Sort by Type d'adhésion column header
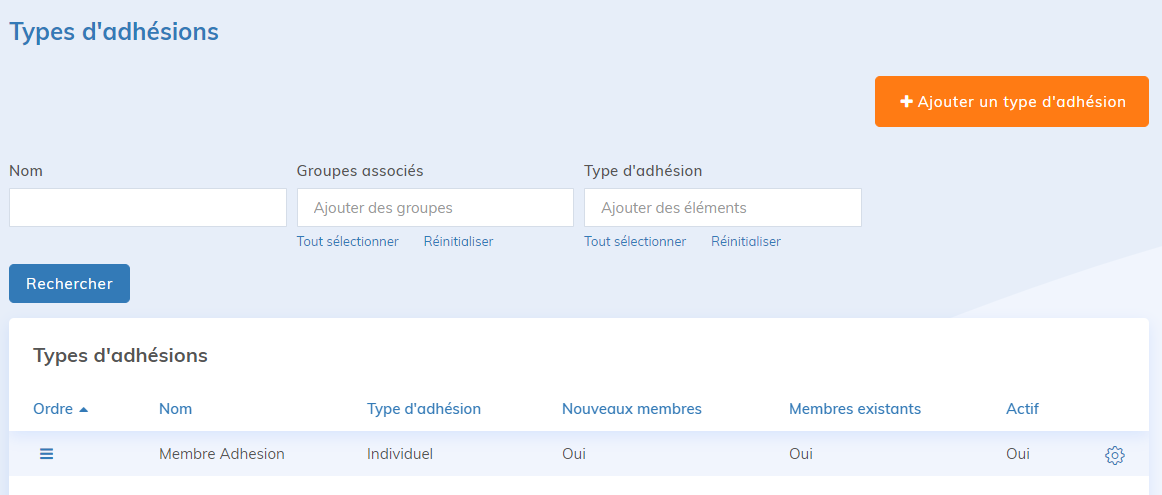 424,409
